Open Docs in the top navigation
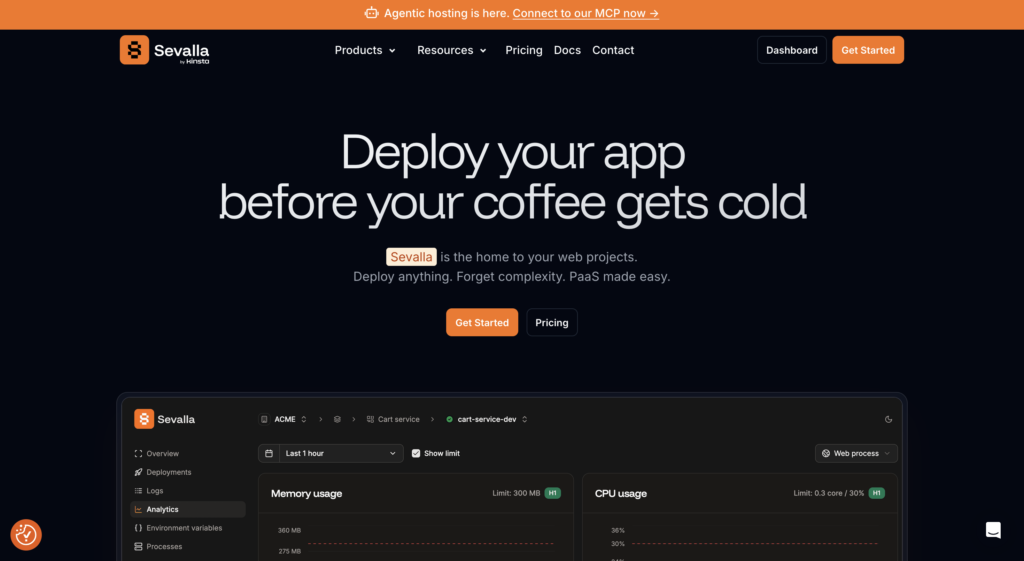 [x=567, y=50]
